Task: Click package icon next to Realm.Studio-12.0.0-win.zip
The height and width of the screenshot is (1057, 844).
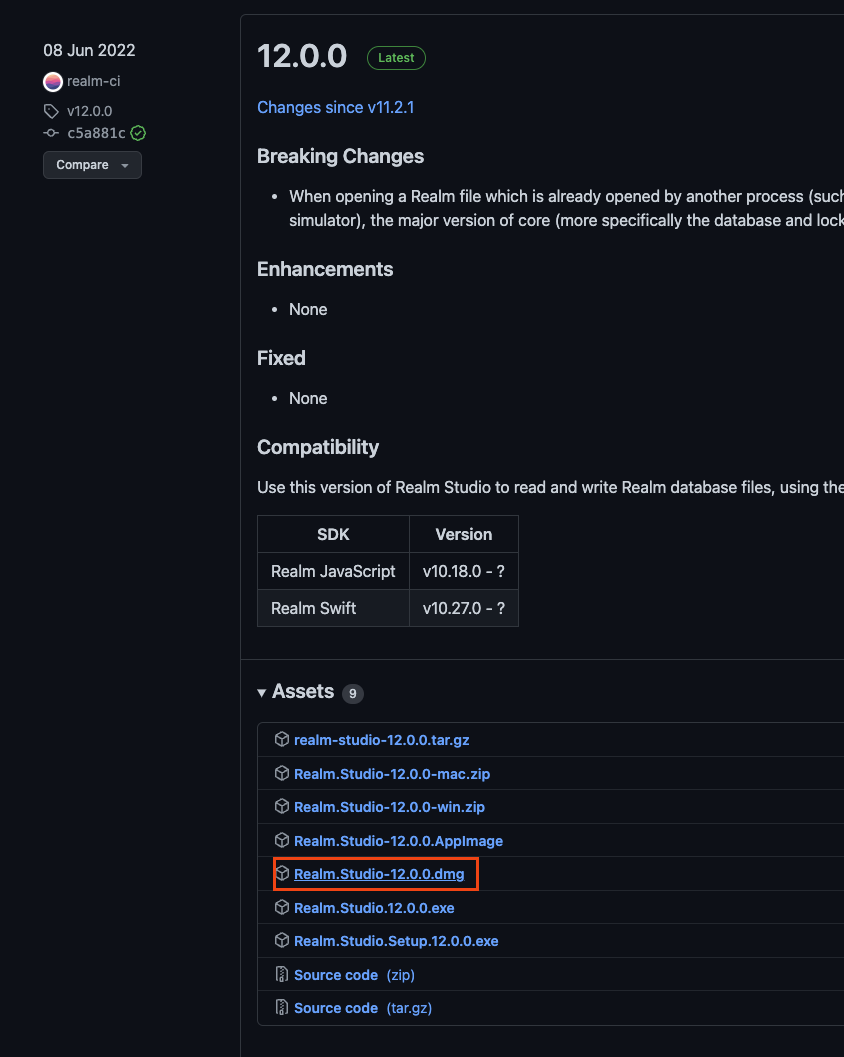Action: click(282, 806)
